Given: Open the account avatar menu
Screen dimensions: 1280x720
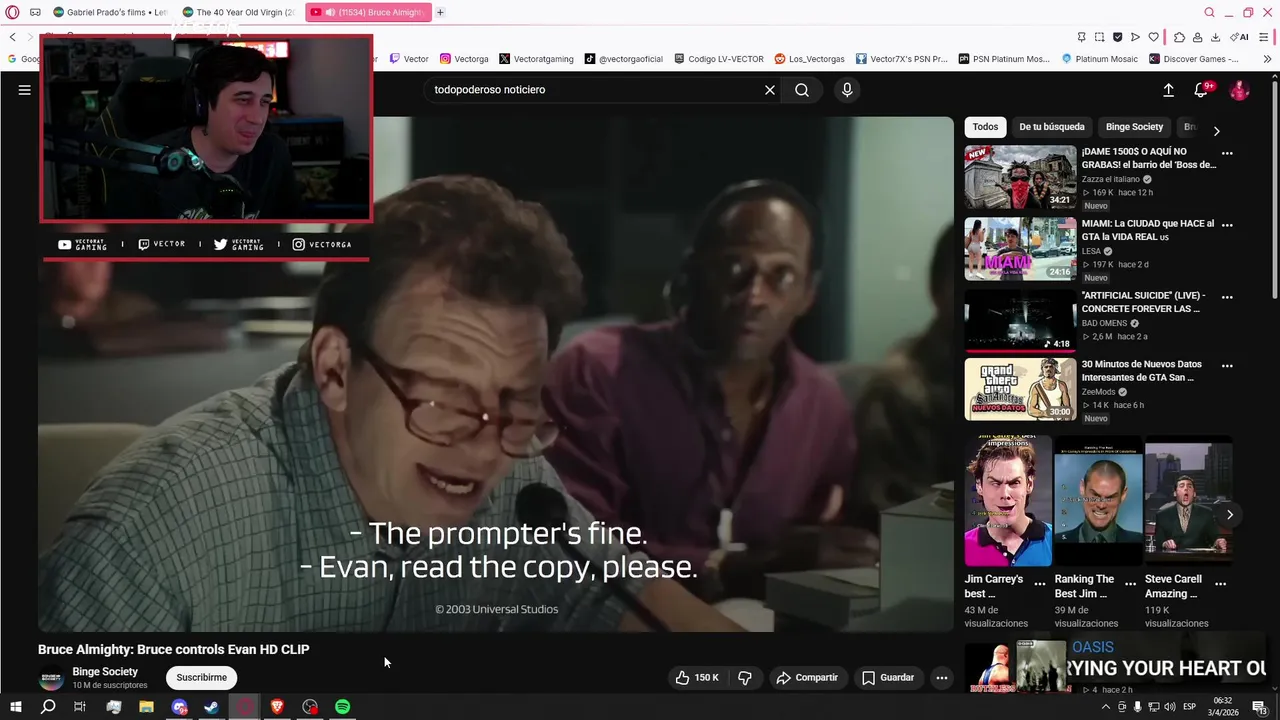Looking at the screenshot, I should pos(1239,90).
